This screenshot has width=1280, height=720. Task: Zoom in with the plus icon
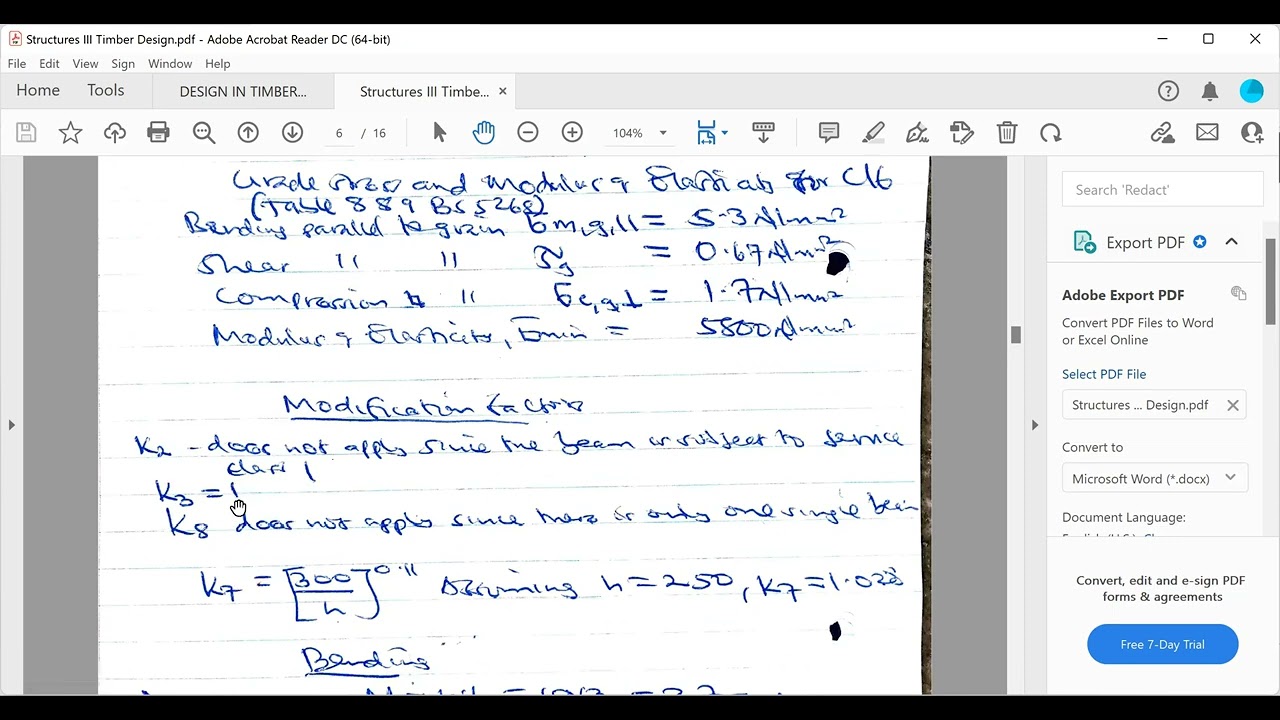(572, 133)
